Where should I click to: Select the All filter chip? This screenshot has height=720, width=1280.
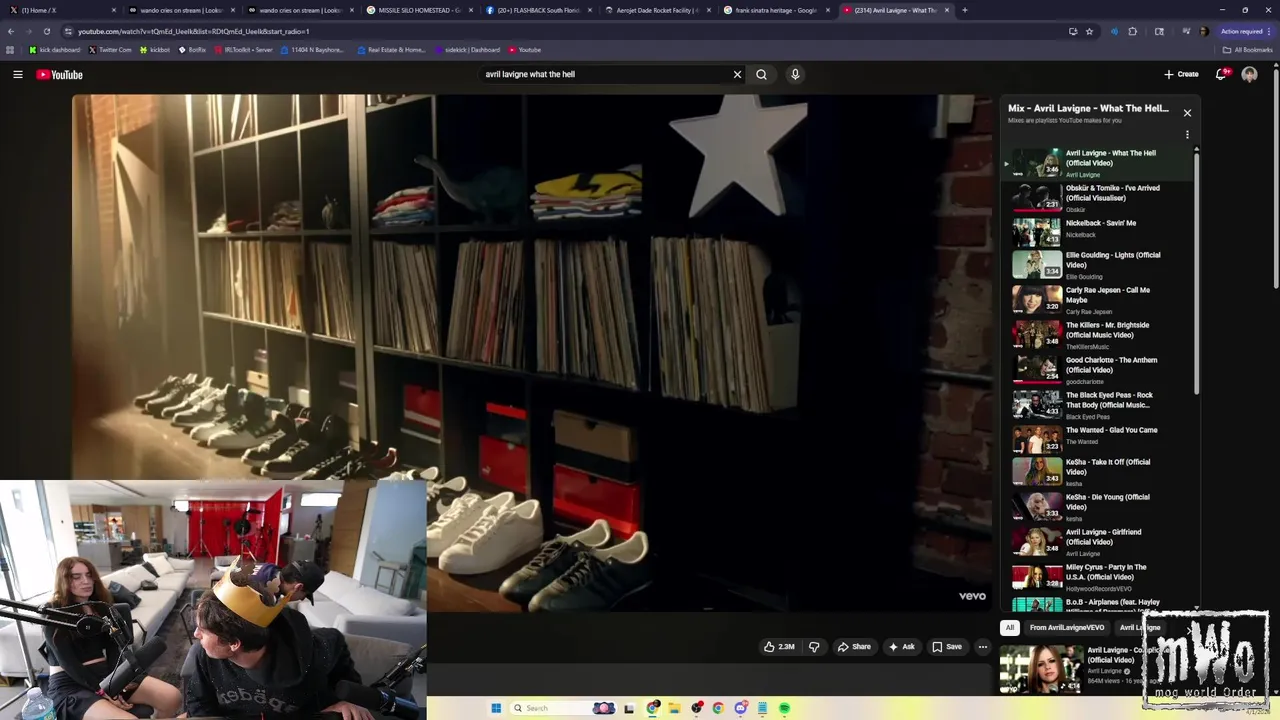click(x=1010, y=628)
